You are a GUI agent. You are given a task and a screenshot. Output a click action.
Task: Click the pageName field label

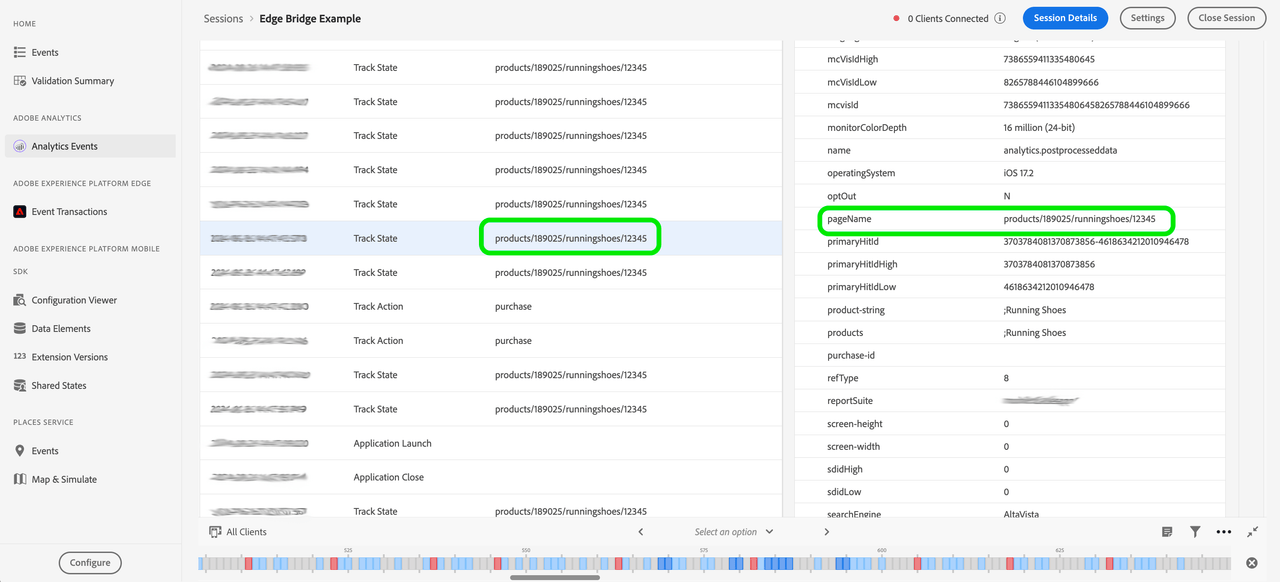[849, 219]
